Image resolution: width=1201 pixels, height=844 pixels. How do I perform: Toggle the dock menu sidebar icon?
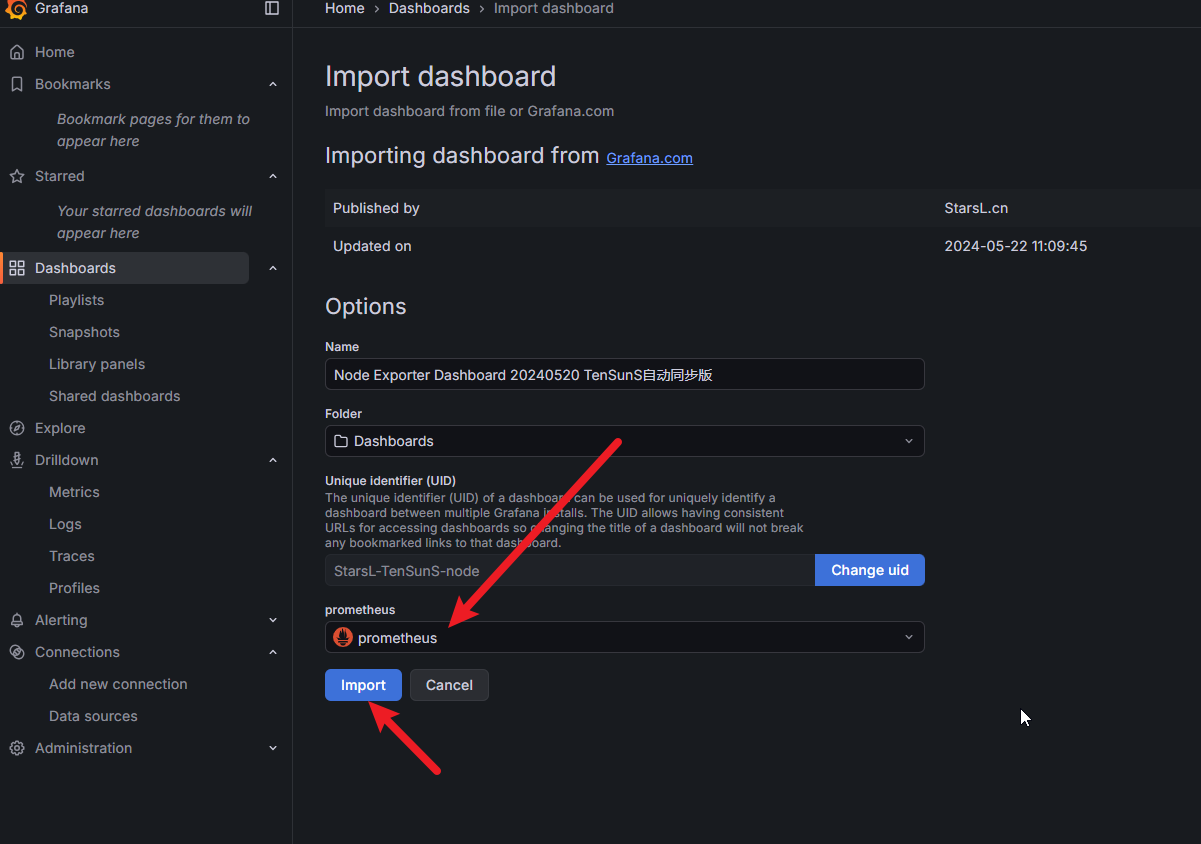point(272,8)
